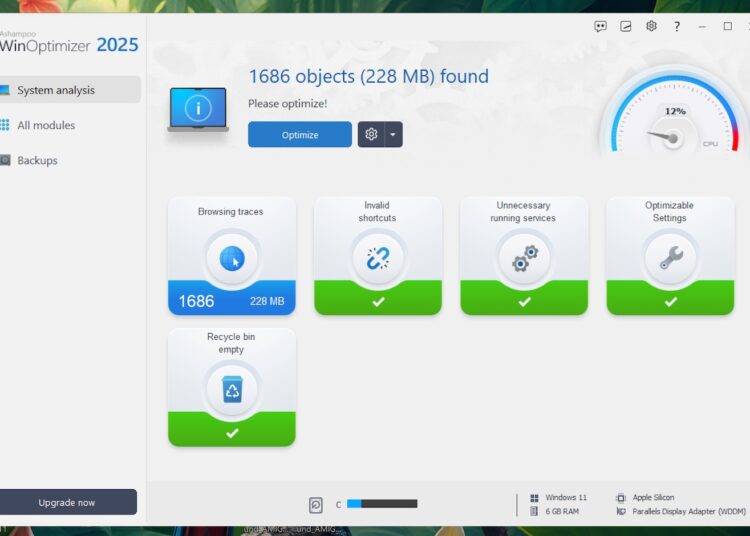Click Unnecessary running services checkmark bar
The height and width of the screenshot is (536, 750).
coord(524,300)
